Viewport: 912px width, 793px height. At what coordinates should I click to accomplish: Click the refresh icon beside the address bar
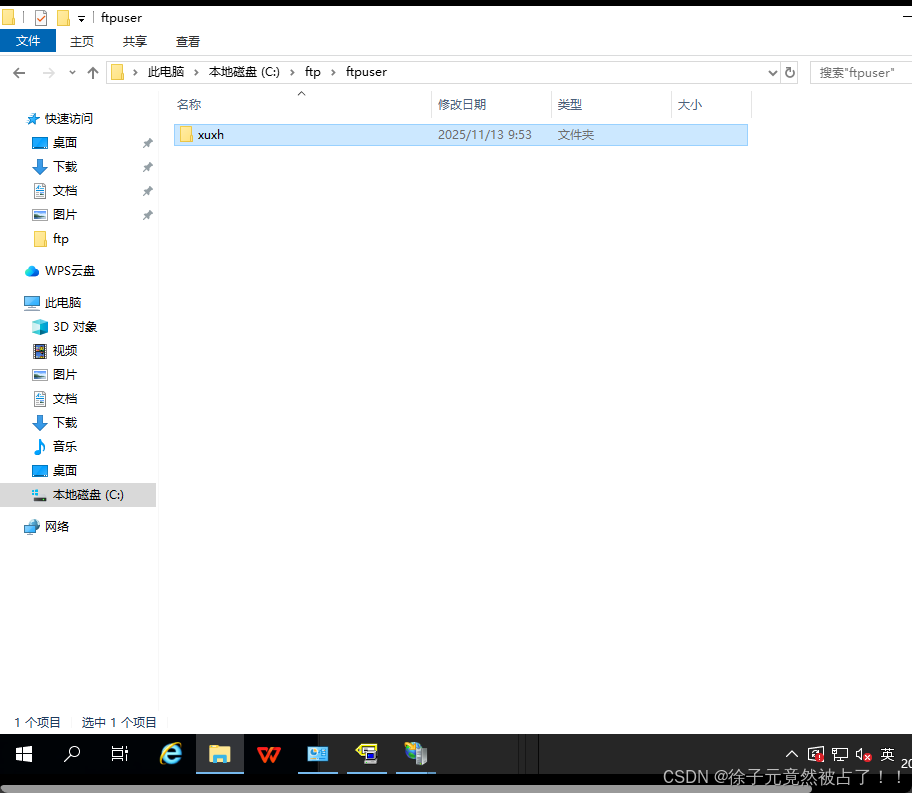coord(789,71)
